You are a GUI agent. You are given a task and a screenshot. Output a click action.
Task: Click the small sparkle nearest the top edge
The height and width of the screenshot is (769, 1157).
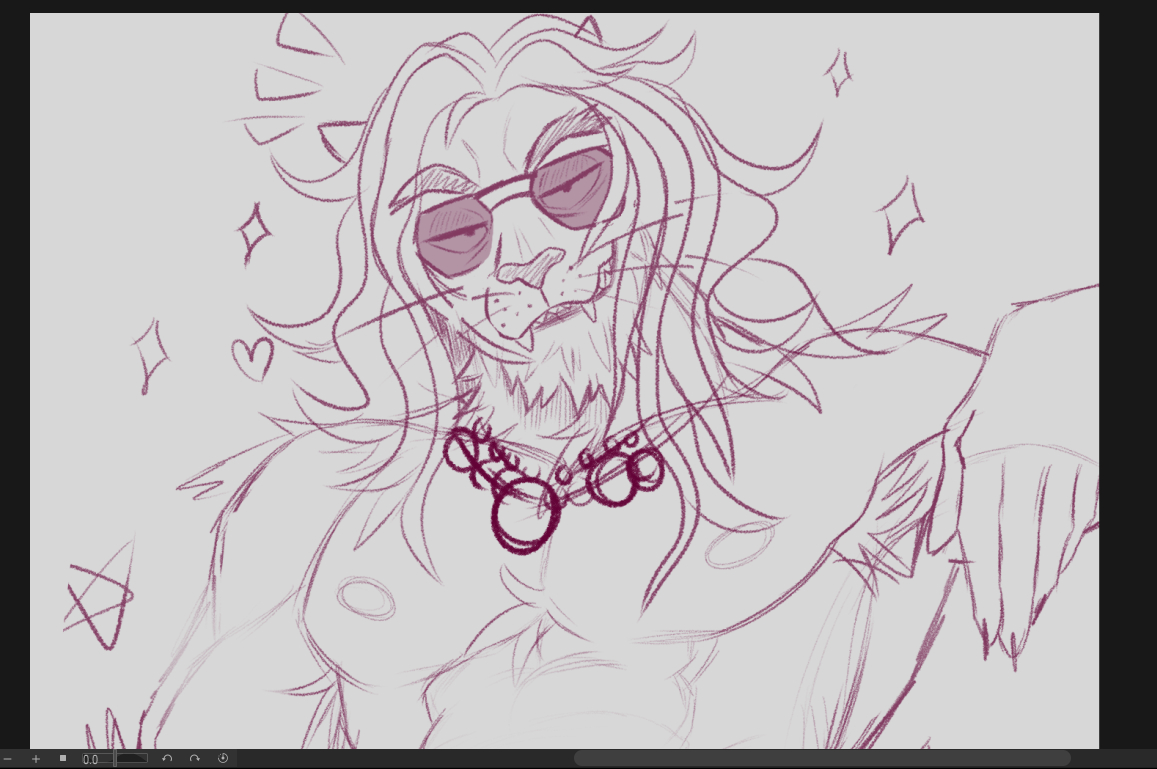(838, 72)
